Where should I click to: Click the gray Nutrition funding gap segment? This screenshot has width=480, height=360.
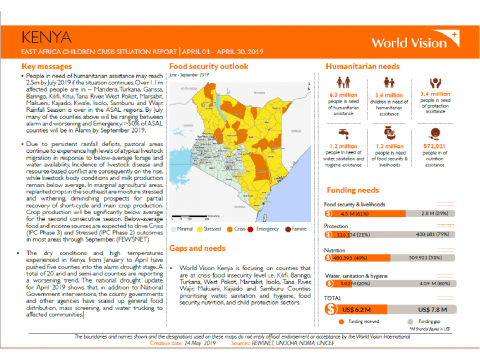click(423, 258)
